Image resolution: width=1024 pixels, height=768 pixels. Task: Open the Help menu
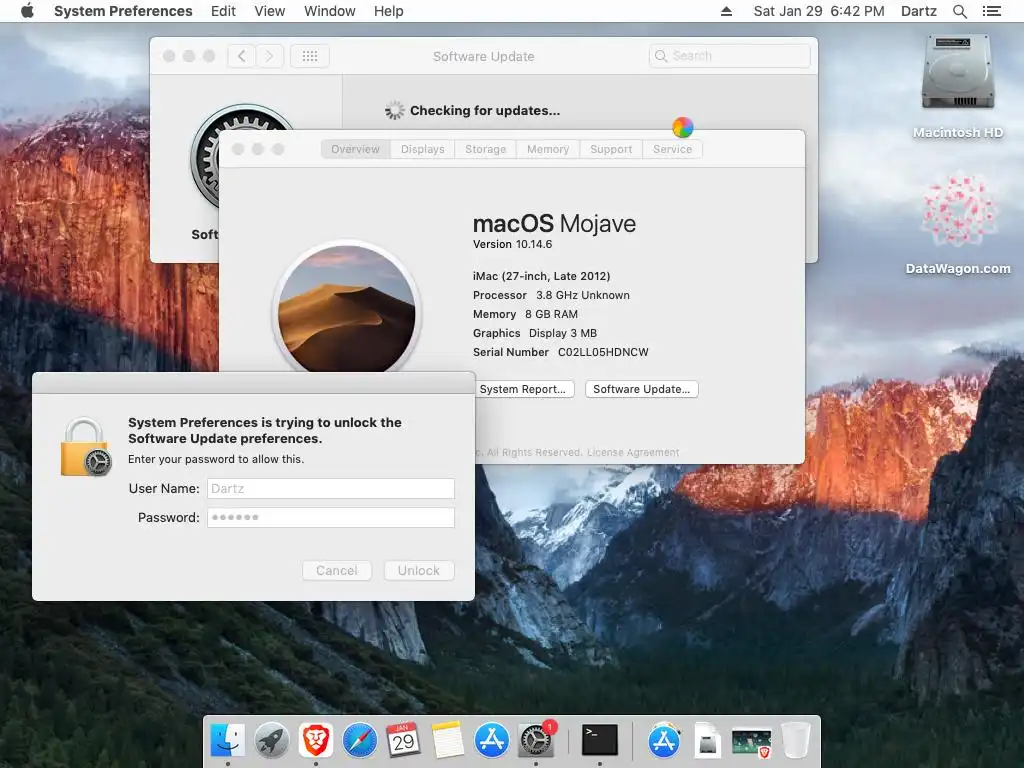click(x=389, y=11)
